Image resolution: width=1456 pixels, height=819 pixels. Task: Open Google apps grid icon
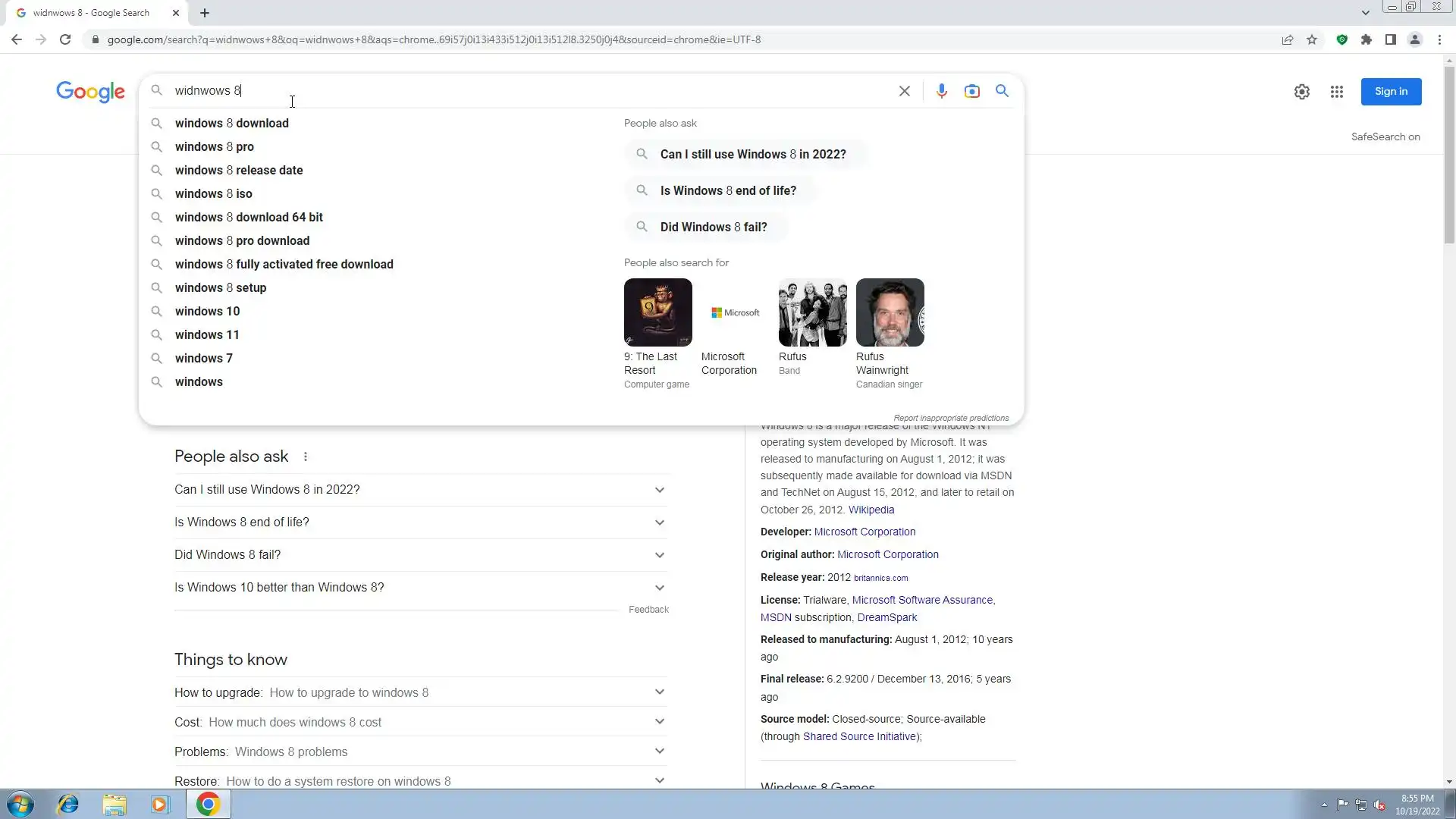[1336, 92]
